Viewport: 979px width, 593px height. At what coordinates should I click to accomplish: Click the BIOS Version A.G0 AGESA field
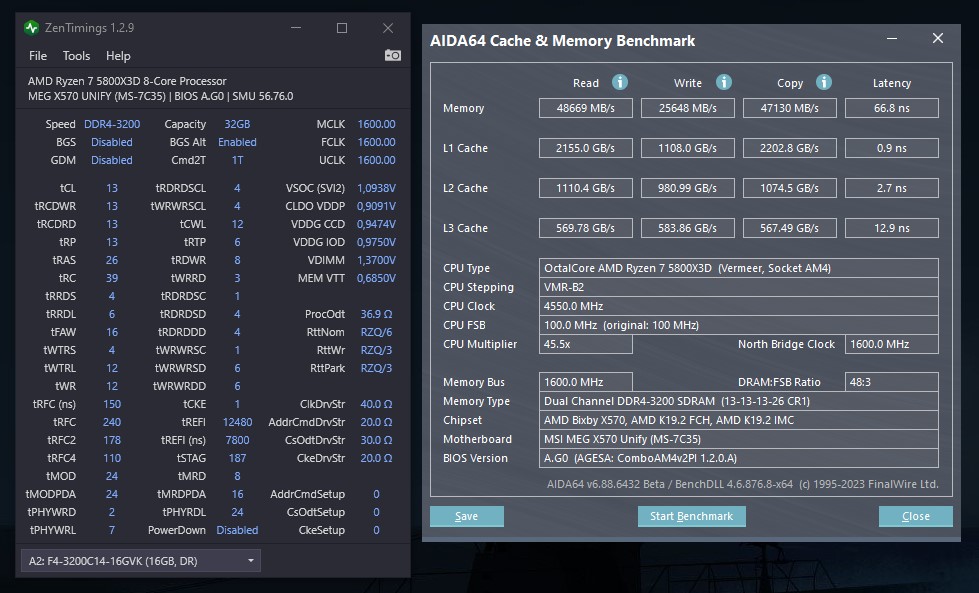[739, 458]
